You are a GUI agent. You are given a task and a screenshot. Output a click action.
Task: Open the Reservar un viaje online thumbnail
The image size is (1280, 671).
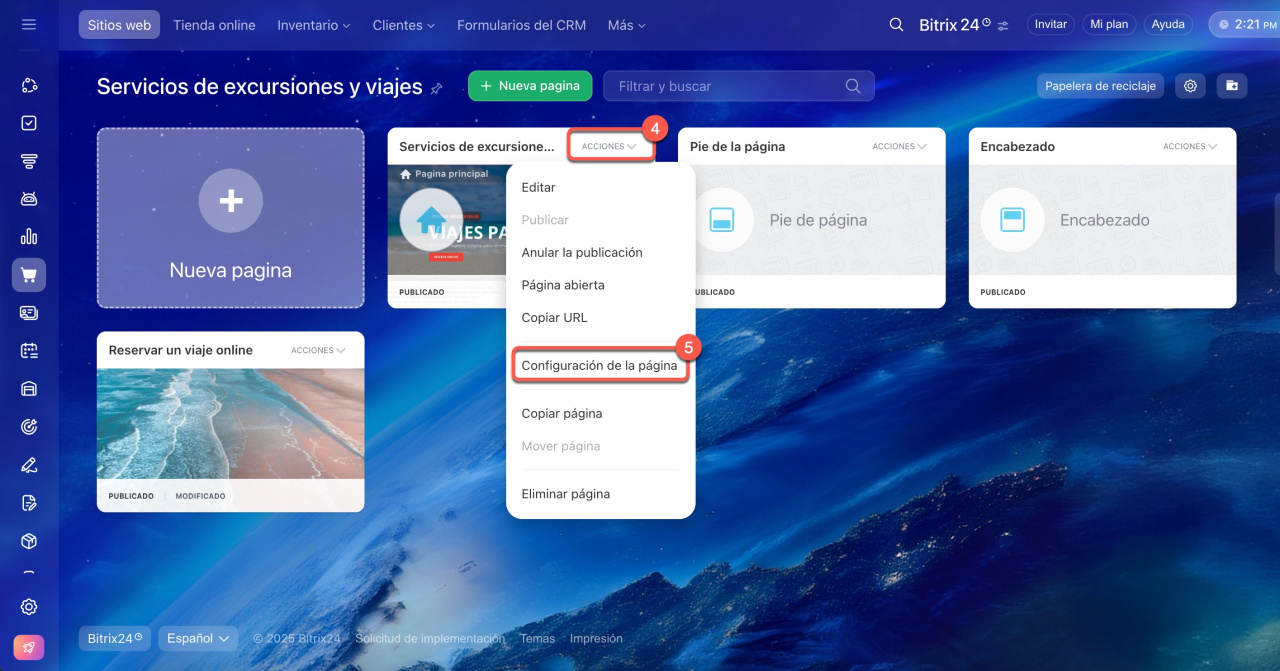(x=230, y=423)
